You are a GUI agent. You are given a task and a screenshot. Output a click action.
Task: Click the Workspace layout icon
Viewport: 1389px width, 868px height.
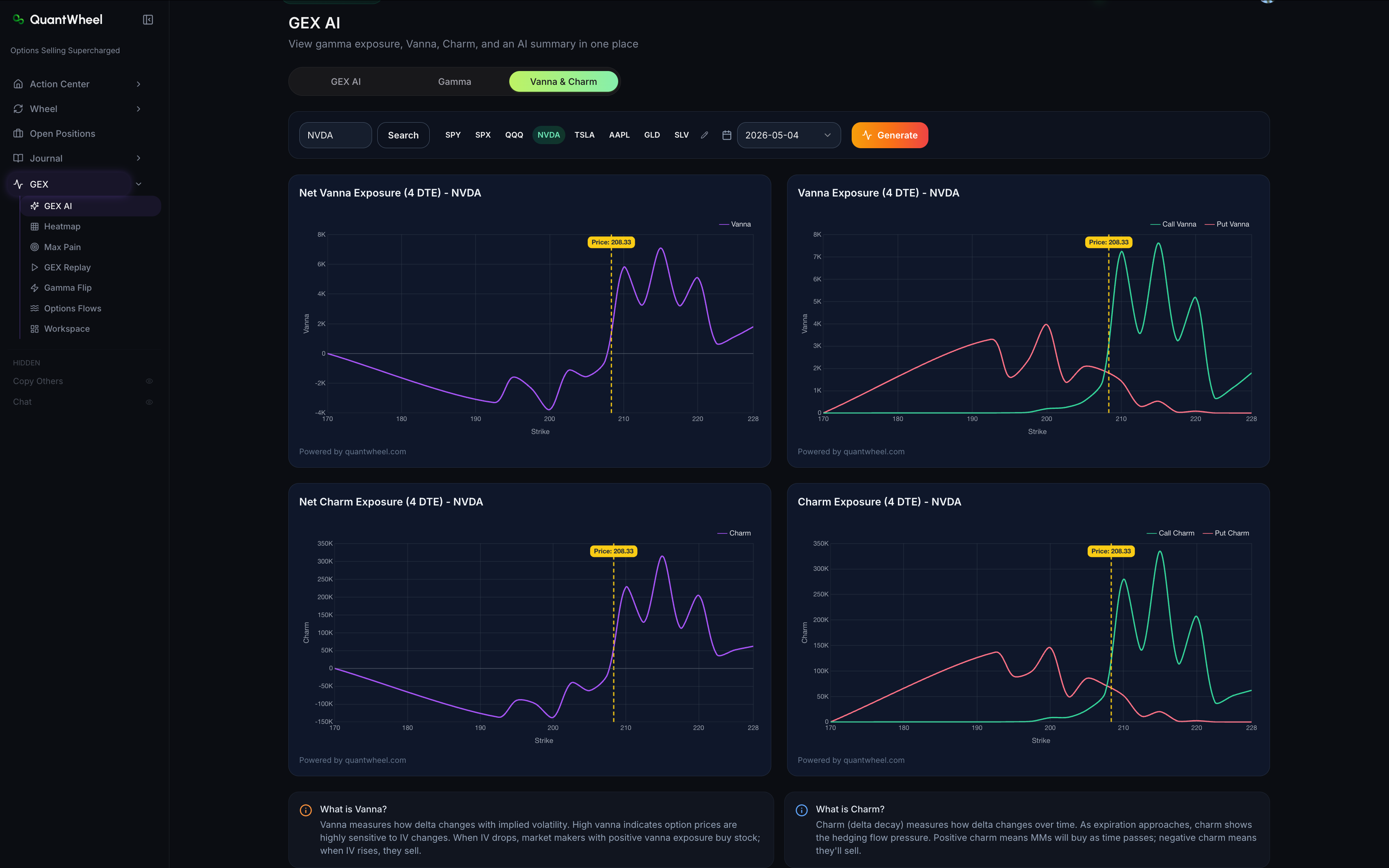(x=35, y=329)
